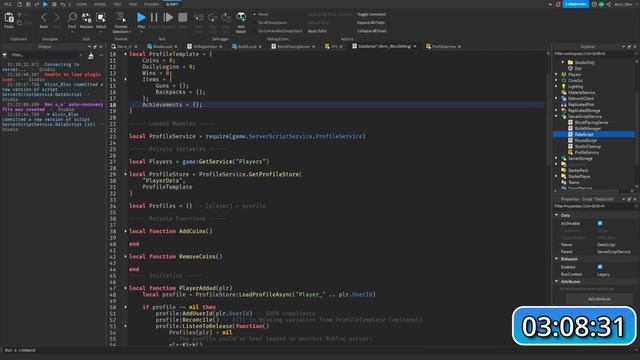Click the Share icon near username
Image resolution: width=640 pixels, height=360 pixels.
[609, 4]
